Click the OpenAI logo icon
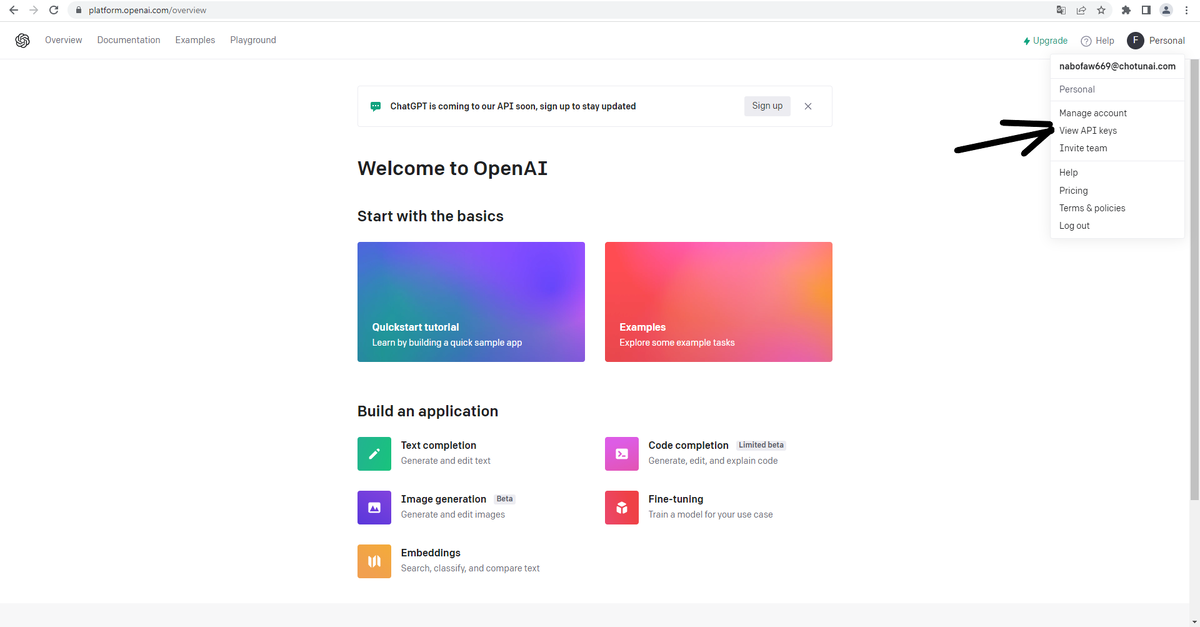The image size is (1200, 627). click(23, 40)
